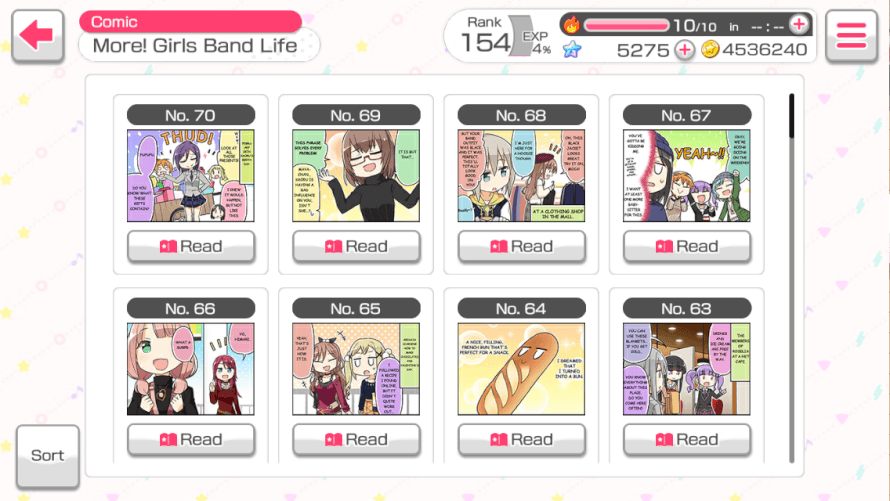Select the No. 63 comic thumbnail
The height and width of the screenshot is (501, 890).
click(687, 369)
